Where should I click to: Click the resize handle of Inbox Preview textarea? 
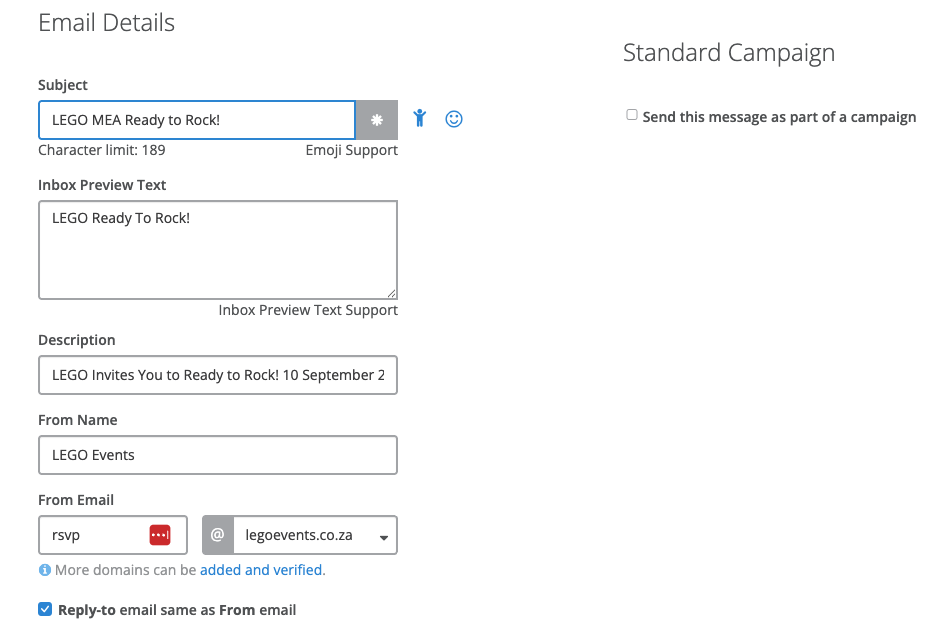pyautogui.click(x=391, y=293)
